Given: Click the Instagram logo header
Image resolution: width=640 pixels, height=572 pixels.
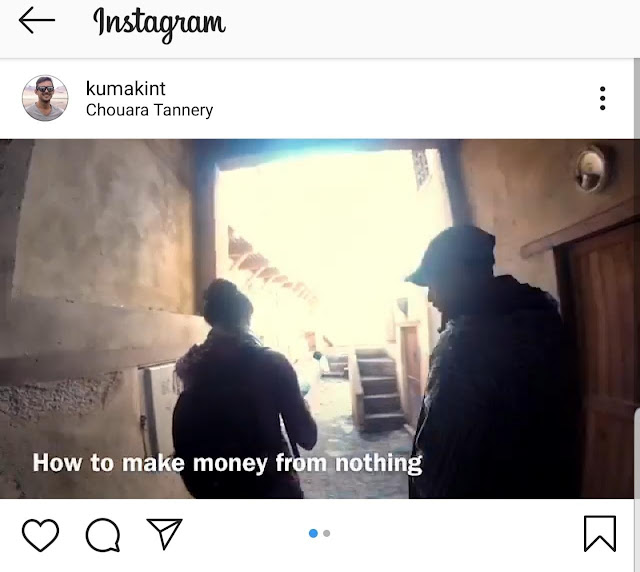Looking at the screenshot, I should (x=159, y=22).
